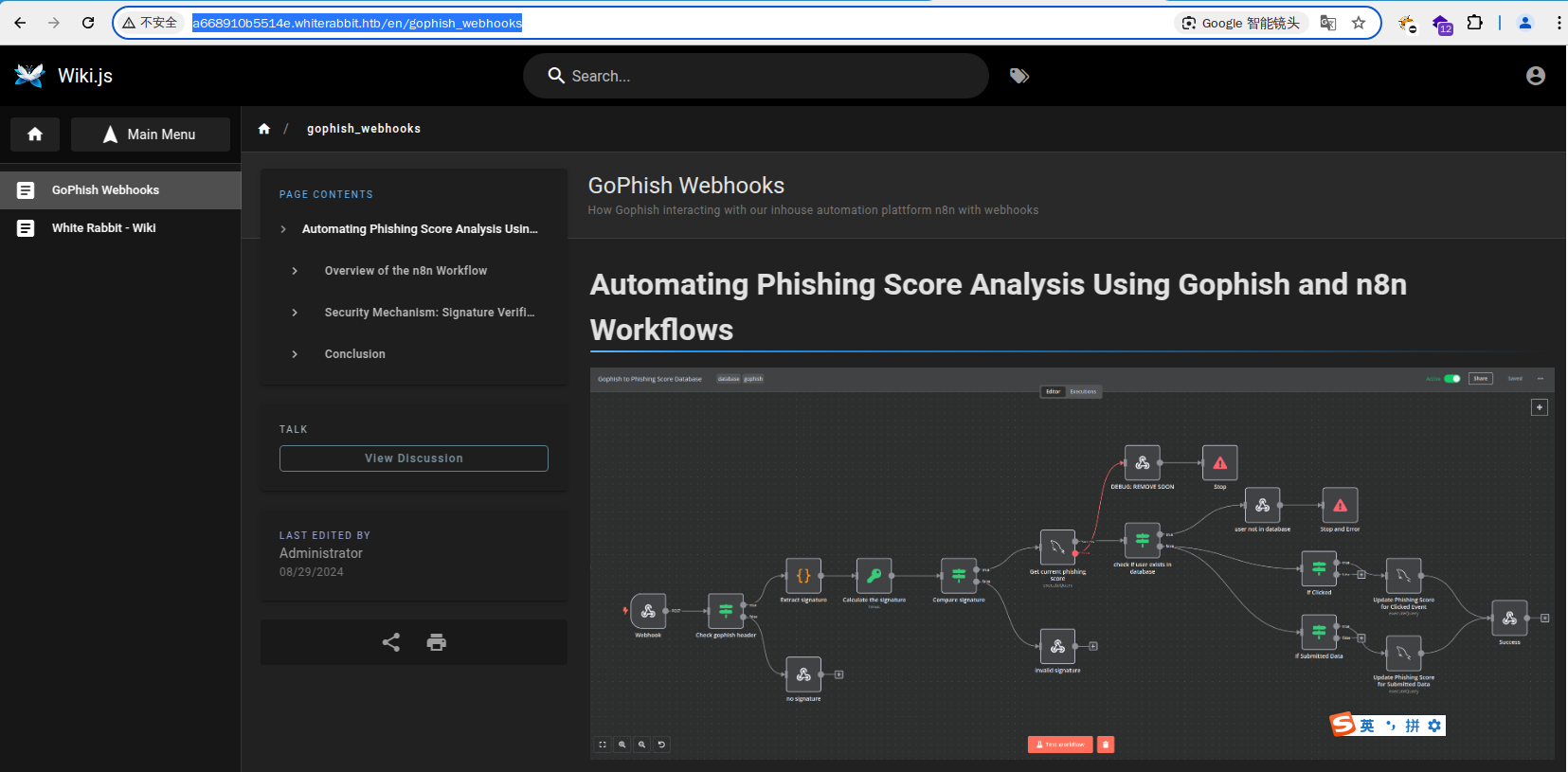Click the no signature node
1568x772 pixels.
pos(803,675)
